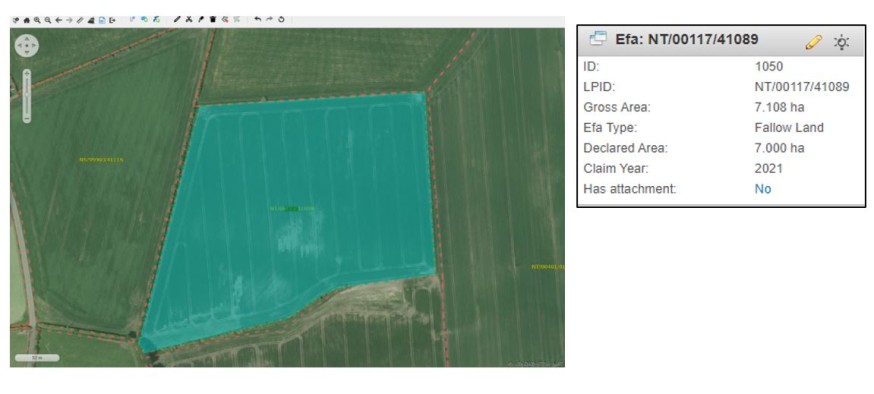Click the windows icon beside Efa title
Image resolution: width=874 pixels, height=394 pixels.
click(x=598, y=39)
